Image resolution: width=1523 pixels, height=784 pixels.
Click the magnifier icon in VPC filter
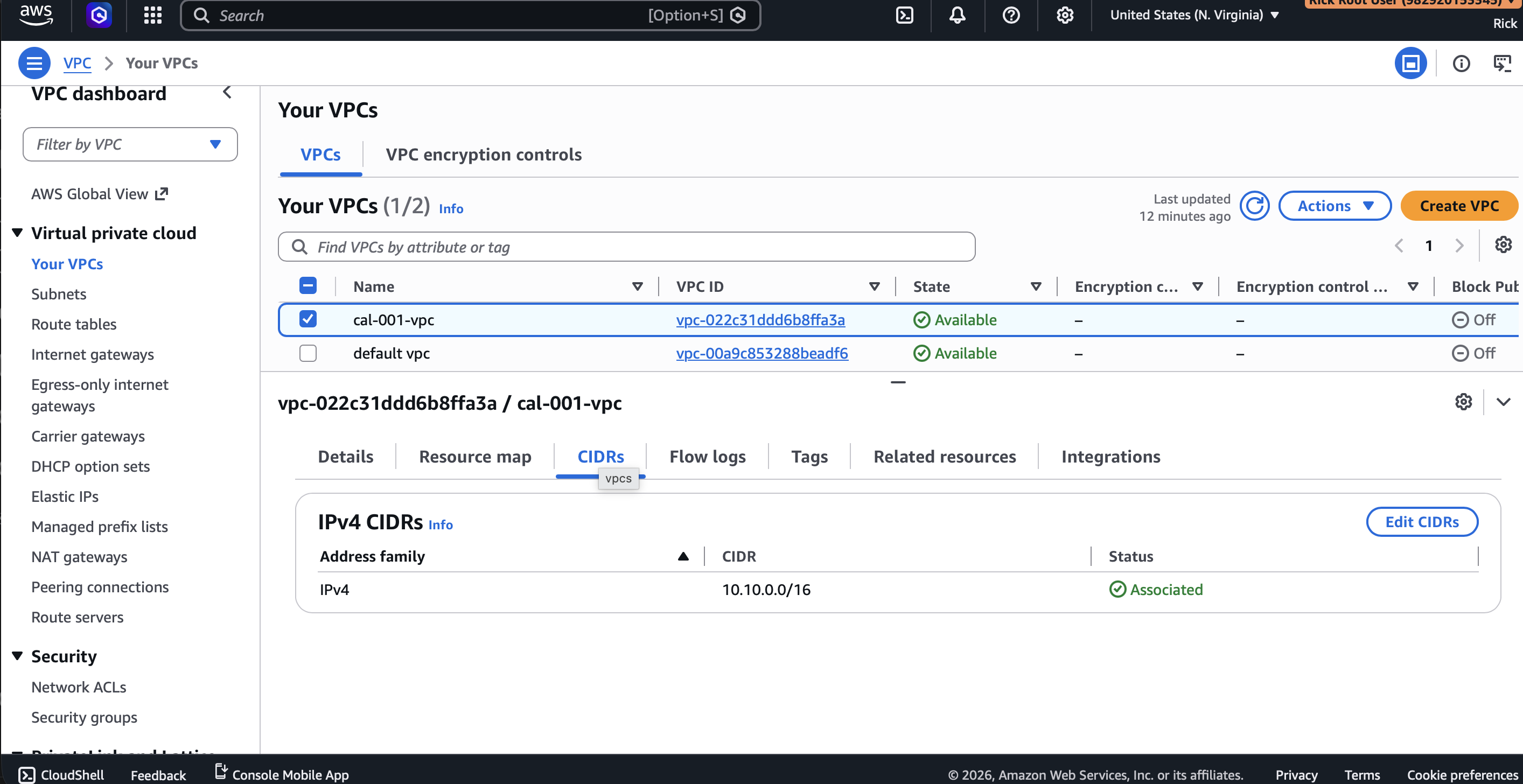point(300,247)
